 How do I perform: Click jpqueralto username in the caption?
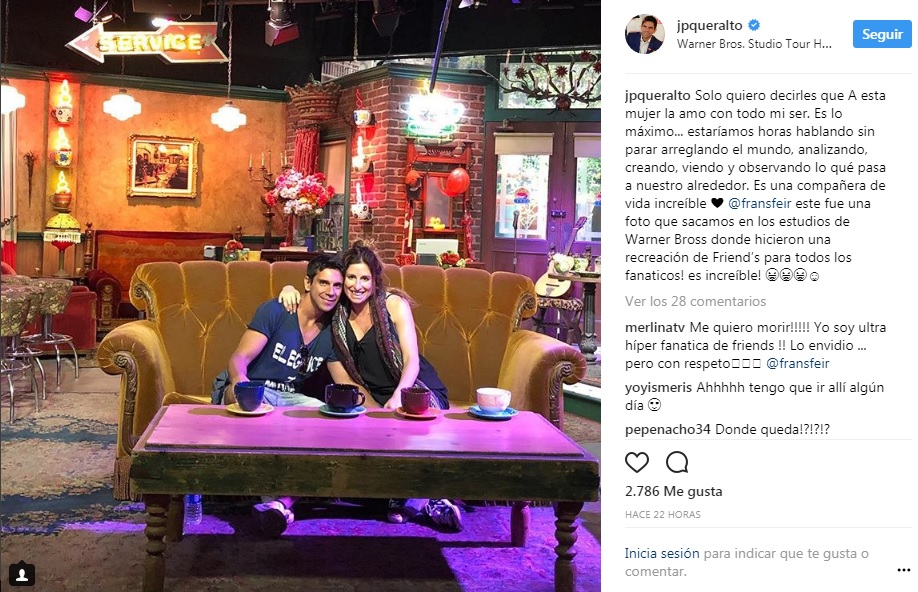coord(657,95)
